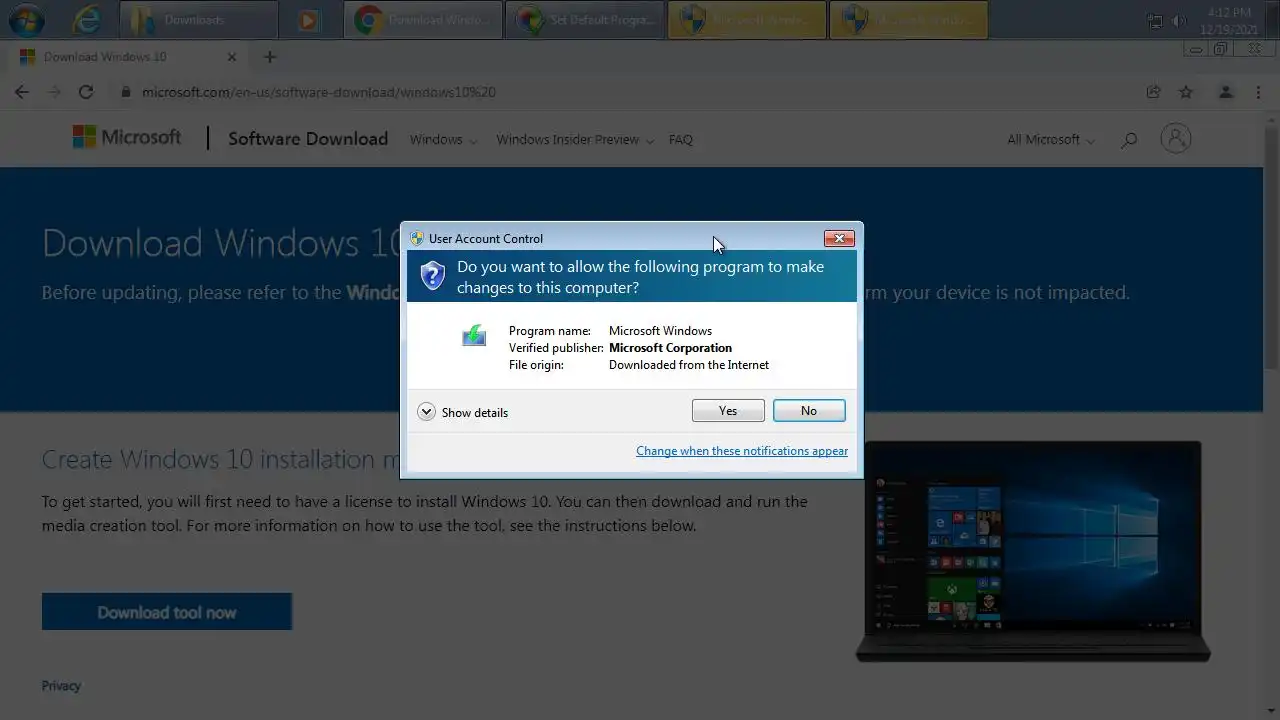Switch to Chrome Download Windows taskbar button
This screenshot has width=1280, height=720.
[x=423, y=19]
